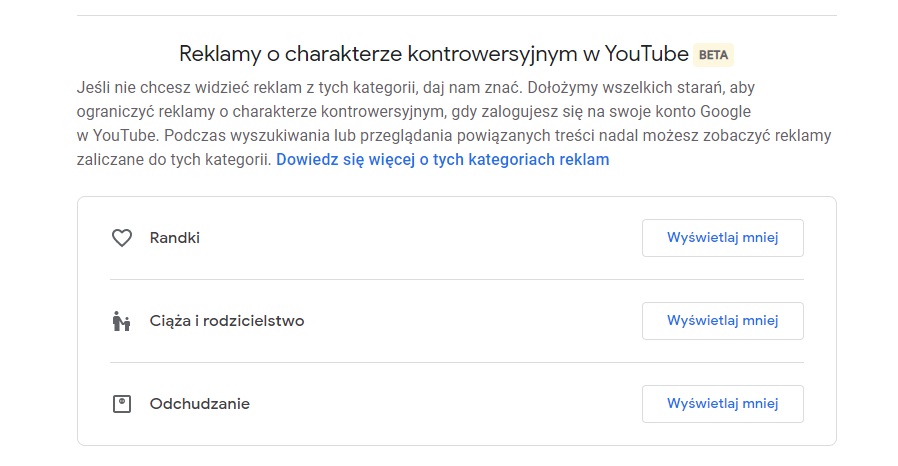The width and height of the screenshot is (898, 466).
Task: Click the BETA badge next to the heading
Action: pyautogui.click(x=714, y=54)
